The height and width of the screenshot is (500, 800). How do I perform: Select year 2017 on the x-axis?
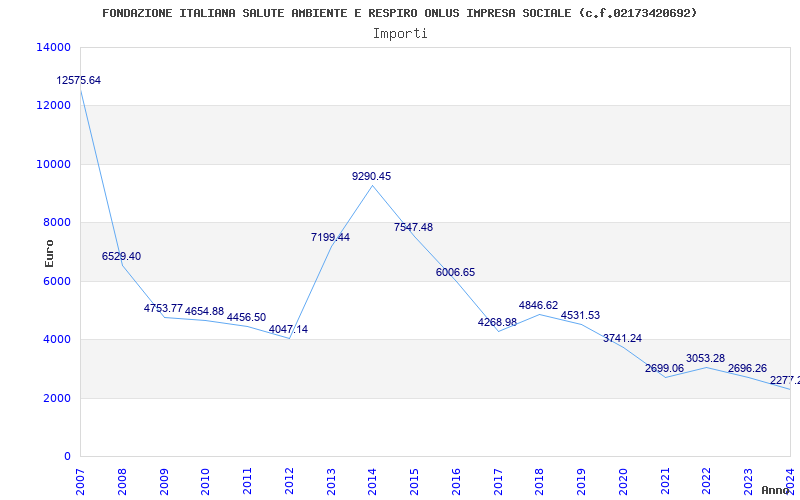point(498,482)
